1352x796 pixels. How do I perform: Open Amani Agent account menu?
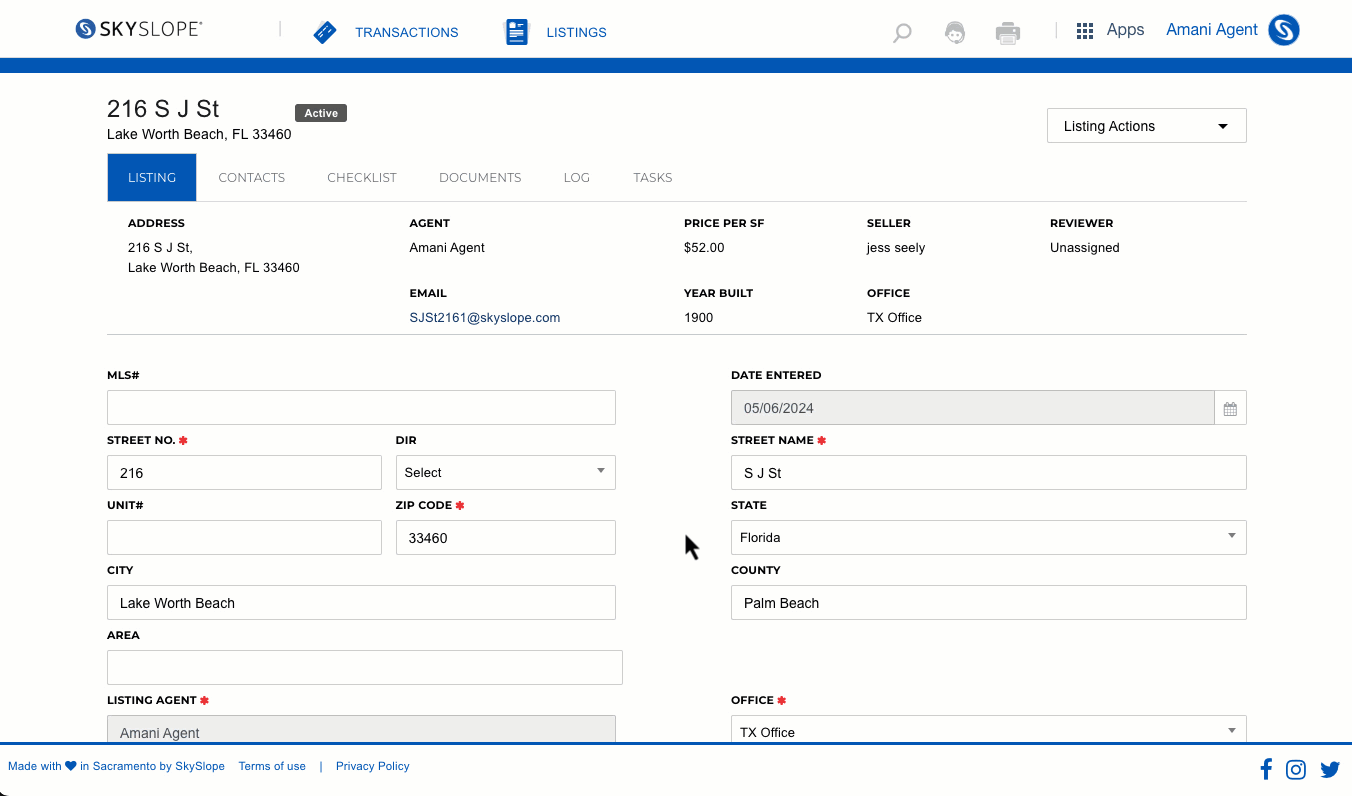[1212, 30]
